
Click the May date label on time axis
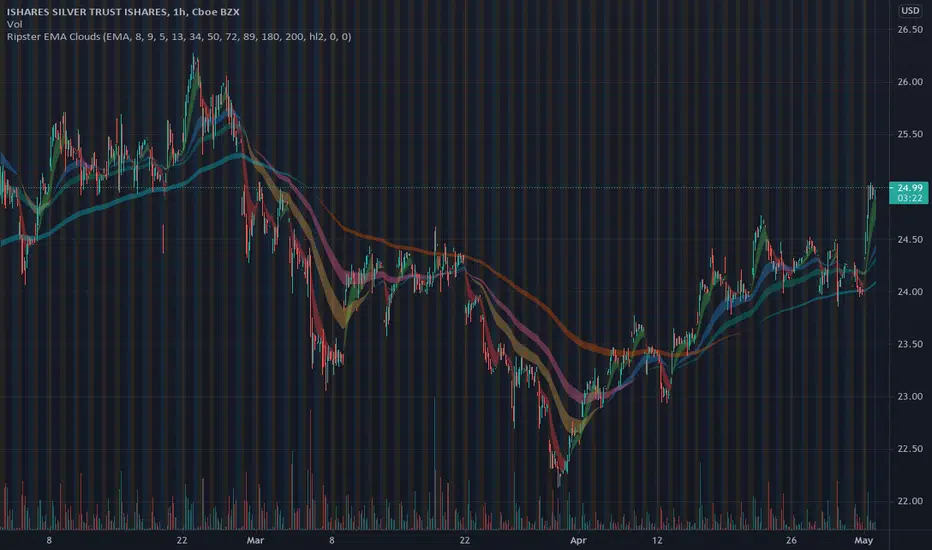coord(863,540)
